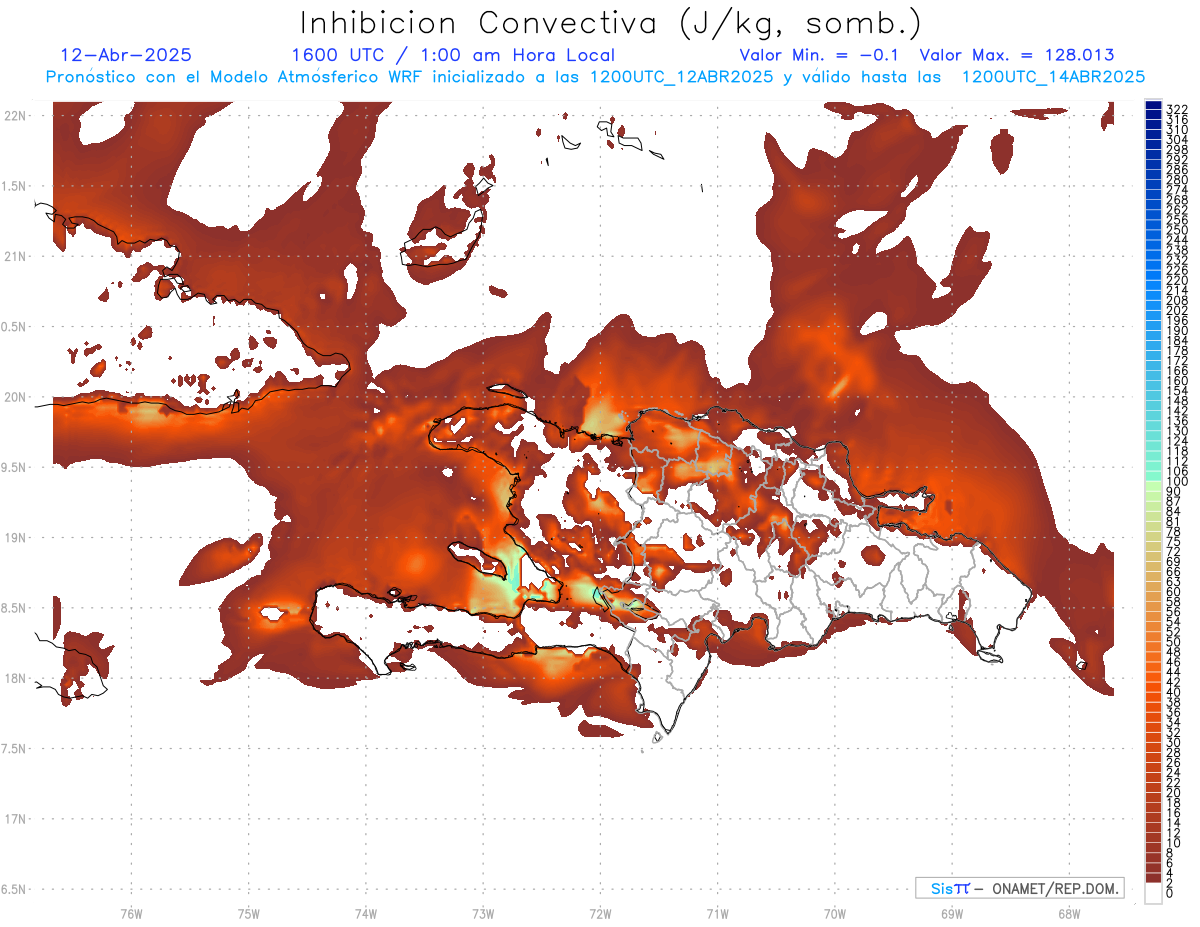1200x927 pixels.
Task: Click latitude axis label "20N"
Action: click(14, 397)
